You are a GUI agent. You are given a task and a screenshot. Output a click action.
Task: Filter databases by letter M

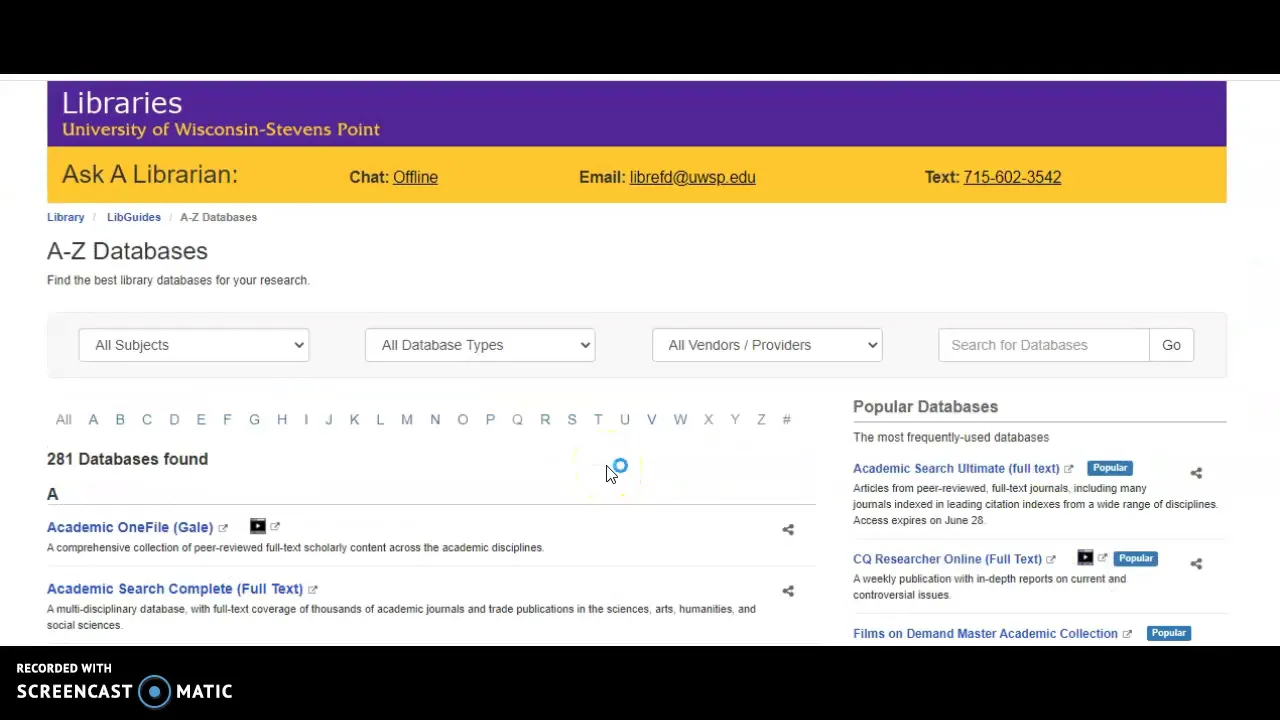pos(407,420)
